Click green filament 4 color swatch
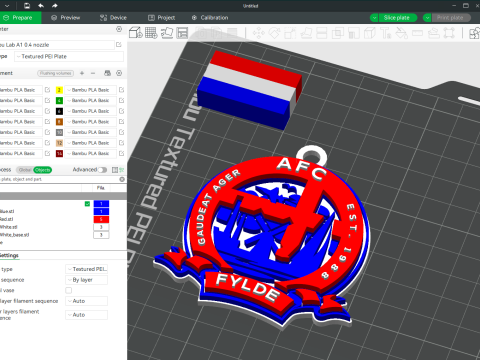 click(59, 100)
